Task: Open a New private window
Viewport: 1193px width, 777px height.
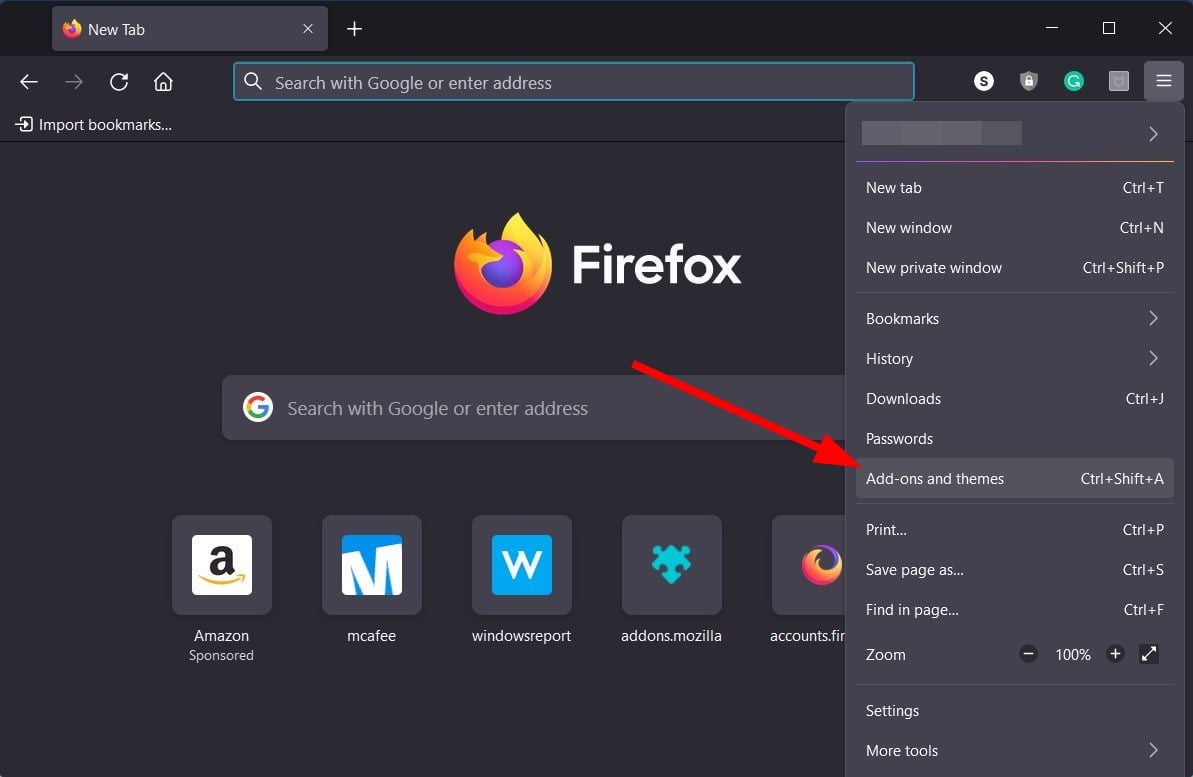Action: tap(1014, 267)
